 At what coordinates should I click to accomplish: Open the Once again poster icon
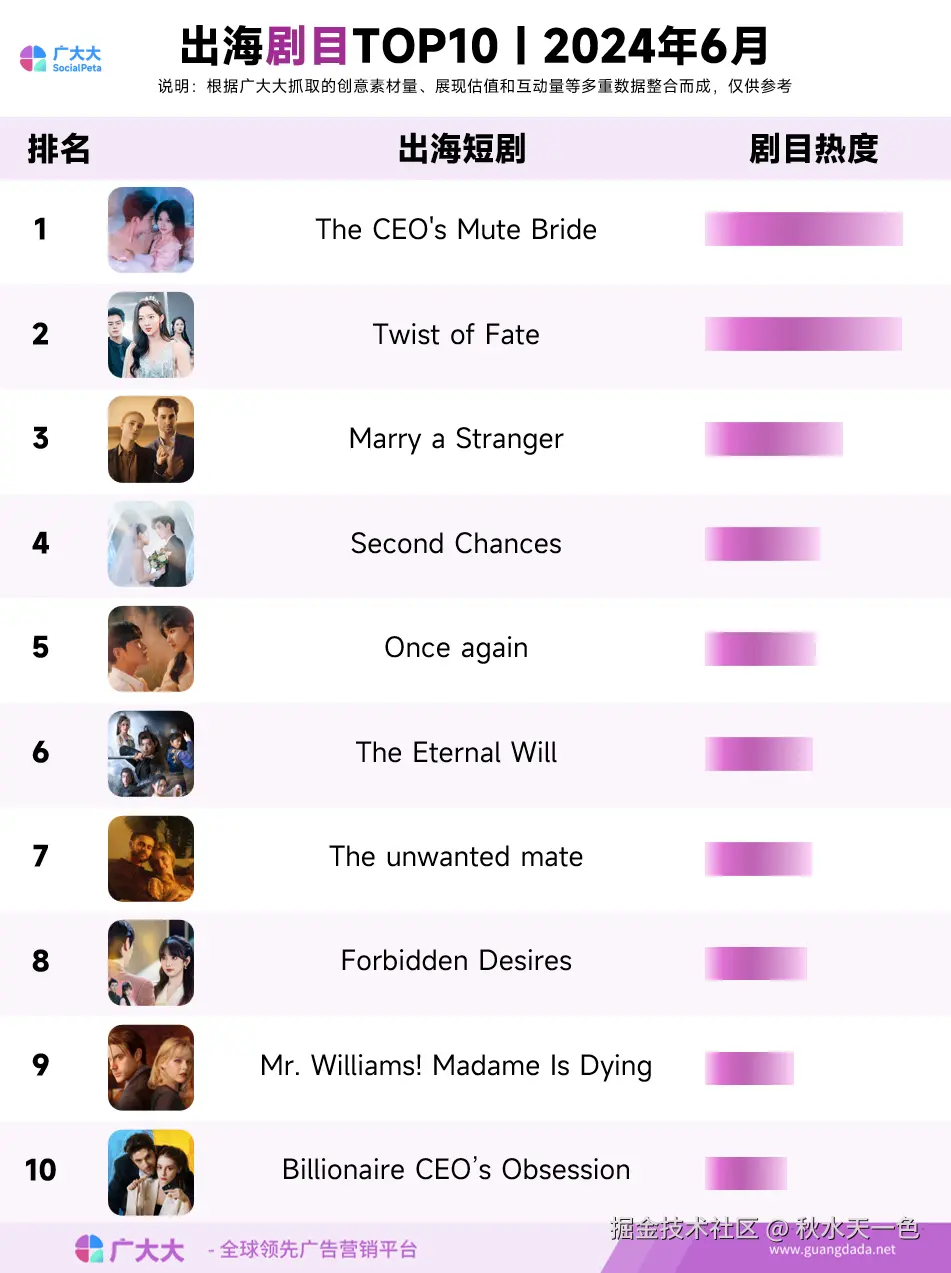pos(151,648)
